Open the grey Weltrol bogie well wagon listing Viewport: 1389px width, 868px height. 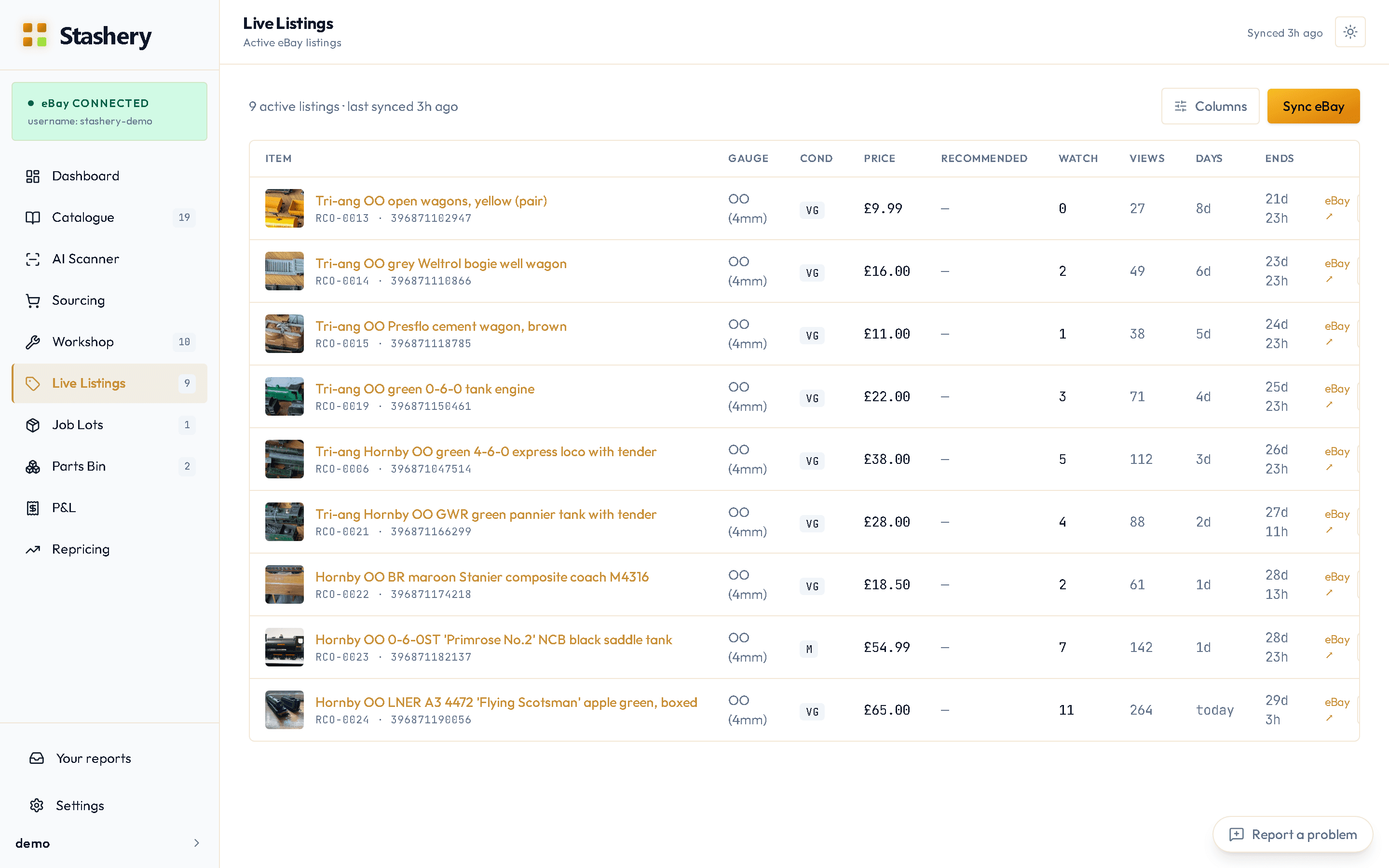pyautogui.click(x=441, y=263)
